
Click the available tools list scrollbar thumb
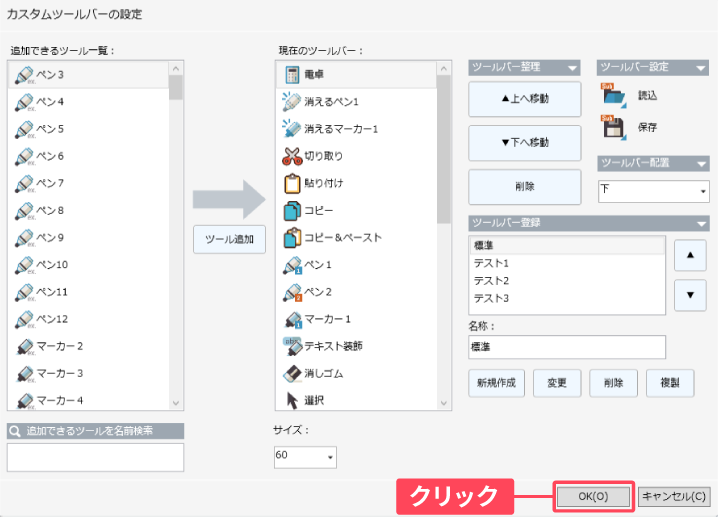pyautogui.click(x=176, y=87)
